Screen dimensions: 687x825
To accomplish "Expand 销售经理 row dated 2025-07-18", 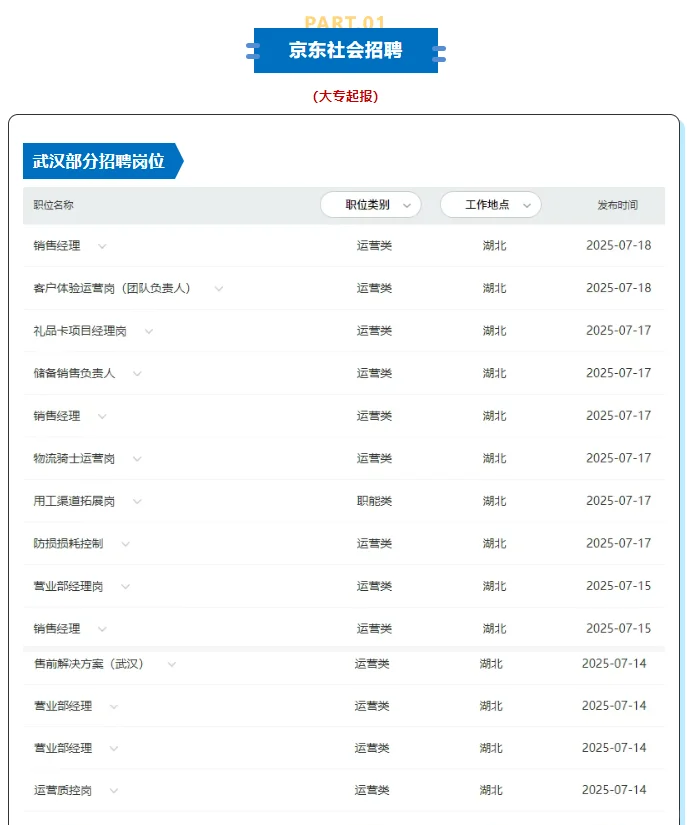I will point(102,246).
